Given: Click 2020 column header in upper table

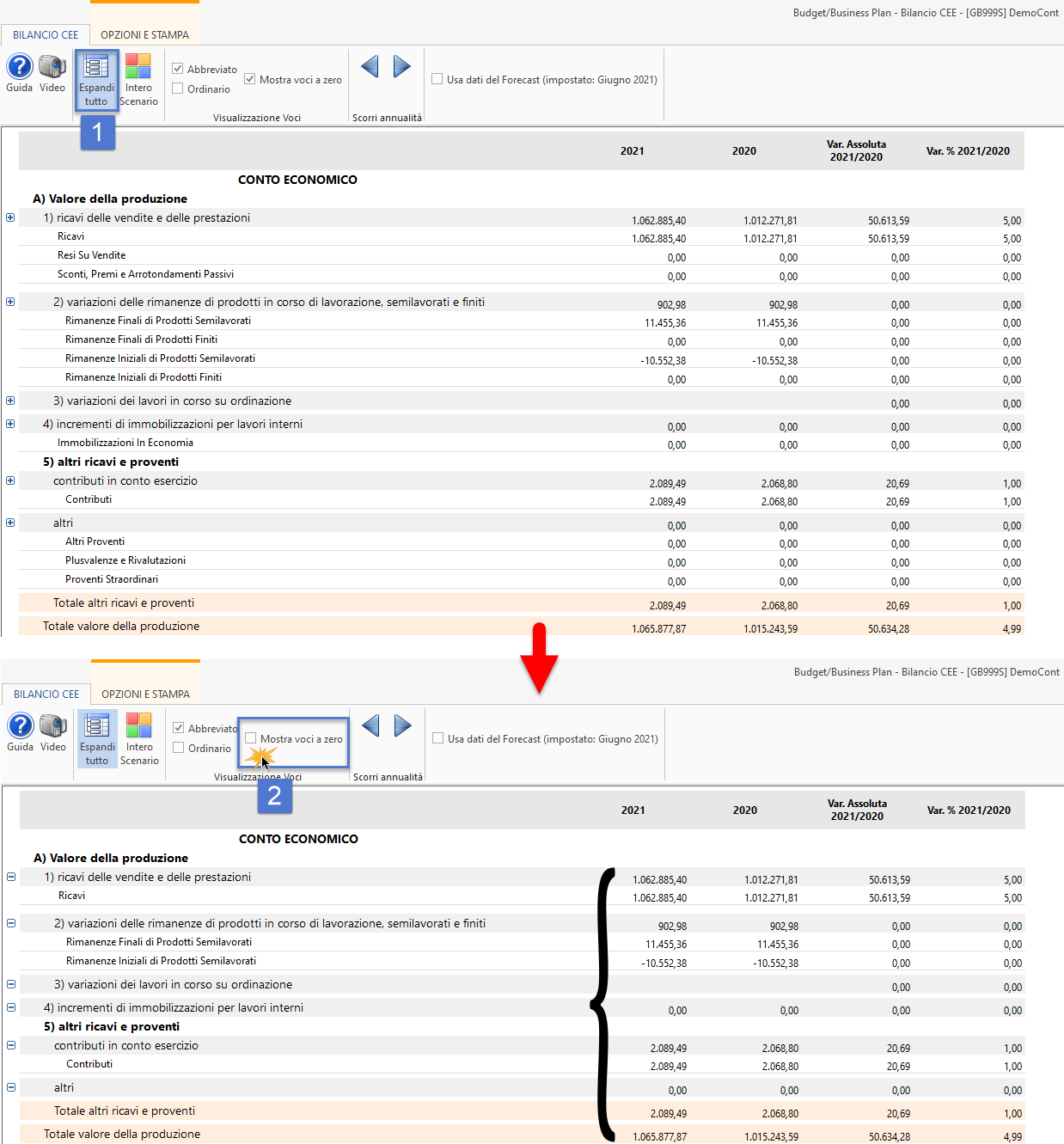Looking at the screenshot, I should click(x=744, y=151).
